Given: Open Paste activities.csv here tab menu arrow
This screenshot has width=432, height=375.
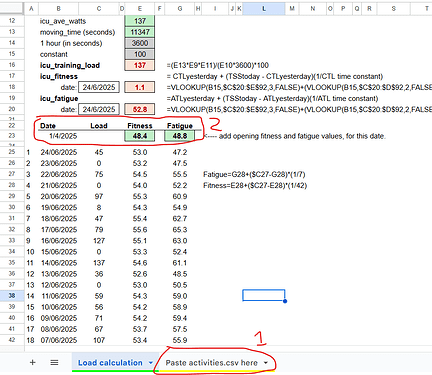Looking at the screenshot, I should tap(266, 363).
